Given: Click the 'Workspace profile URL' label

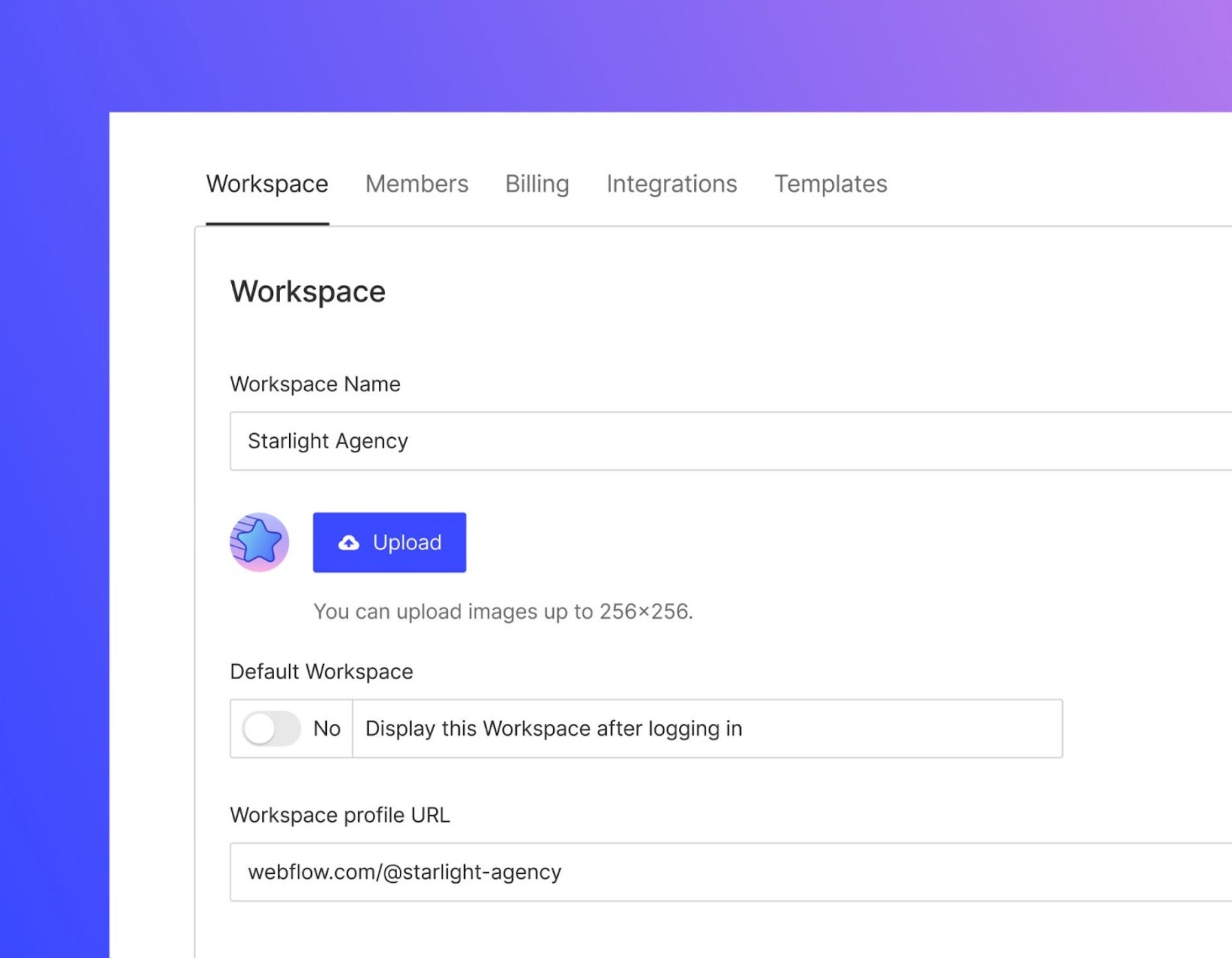Looking at the screenshot, I should point(340,815).
